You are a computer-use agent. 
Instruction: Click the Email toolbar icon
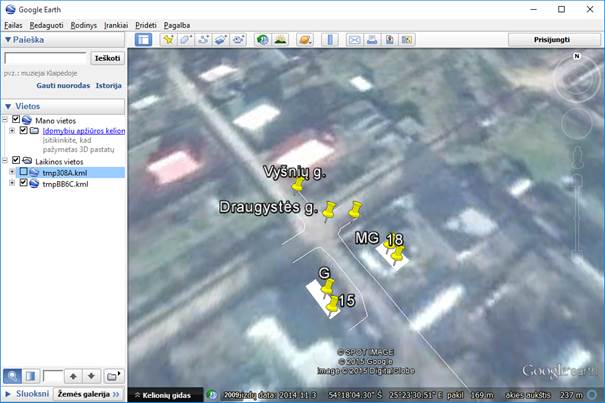[x=354, y=40]
